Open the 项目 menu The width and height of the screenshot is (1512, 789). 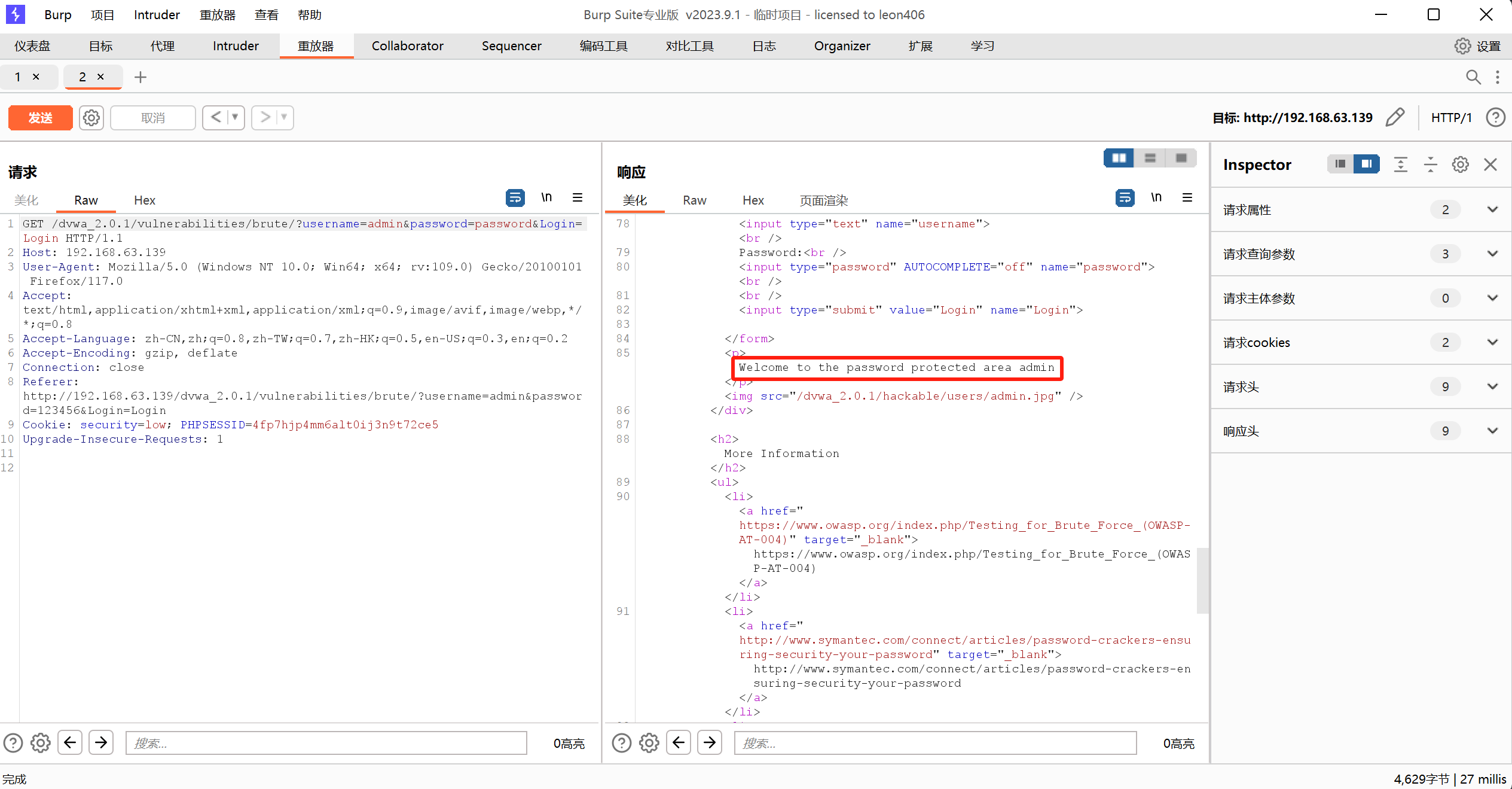pyautogui.click(x=102, y=15)
